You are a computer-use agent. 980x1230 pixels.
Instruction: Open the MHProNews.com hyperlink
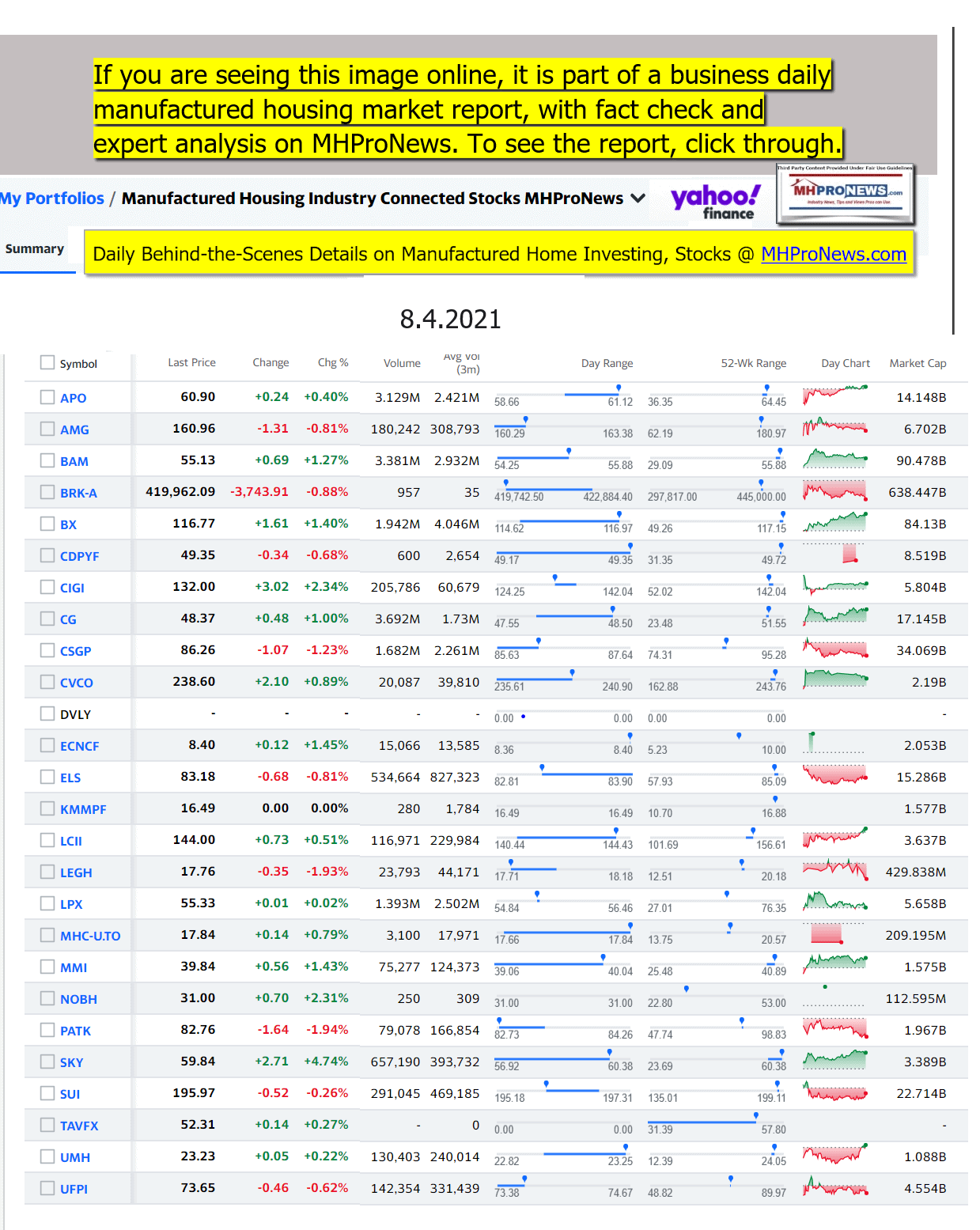(x=833, y=254)
